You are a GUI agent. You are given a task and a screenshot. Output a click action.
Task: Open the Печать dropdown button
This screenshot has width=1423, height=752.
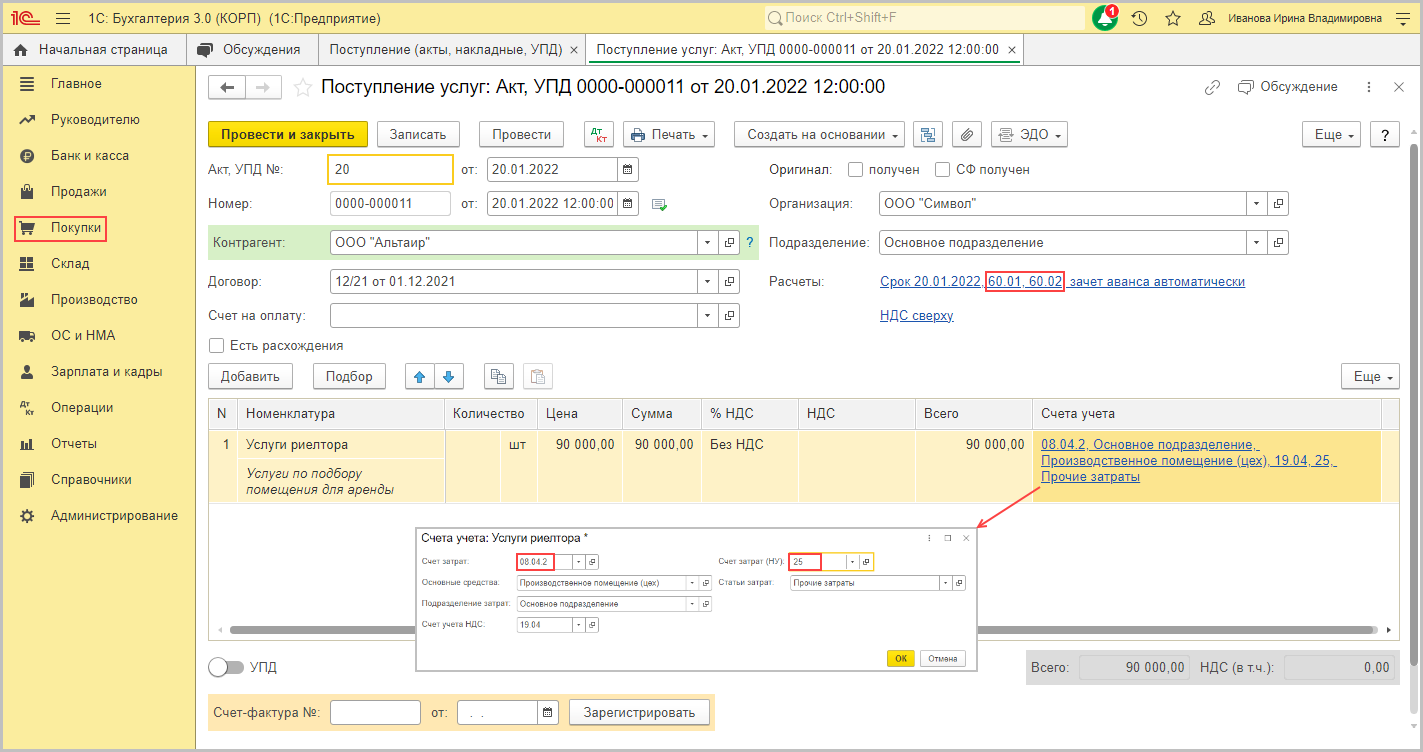[669, 135]
